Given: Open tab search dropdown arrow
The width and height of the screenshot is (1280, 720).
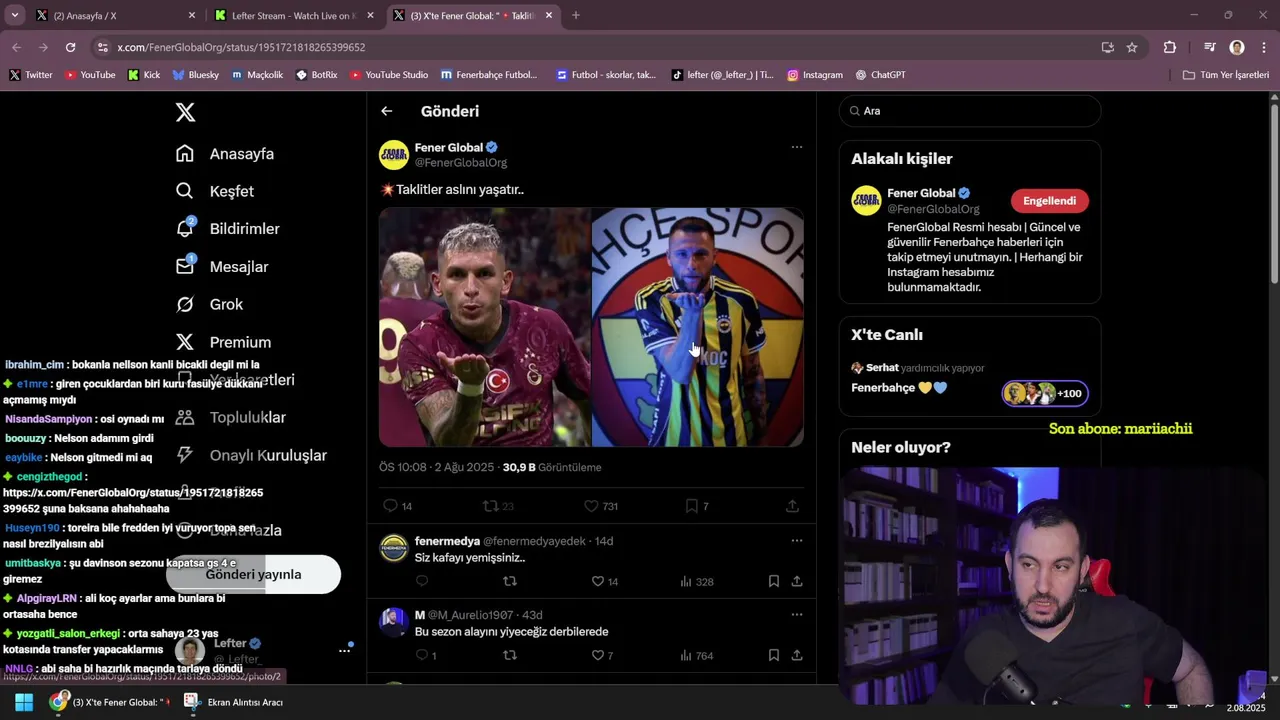Looking at the screenshot, I should (x=14, y=15).
